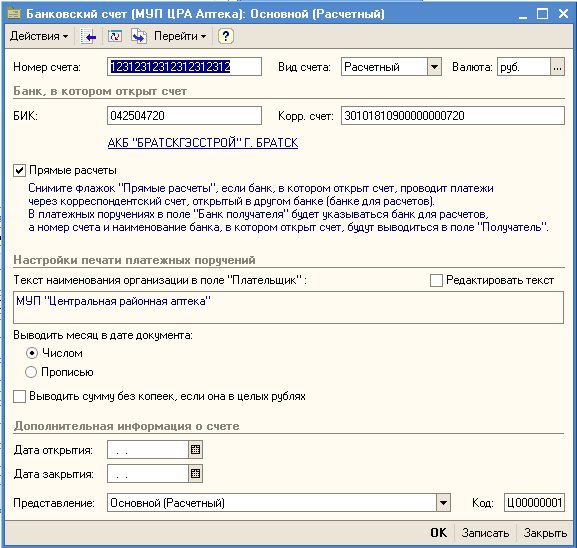Click the Записать button
577x548 pixels.
(485, 533)
